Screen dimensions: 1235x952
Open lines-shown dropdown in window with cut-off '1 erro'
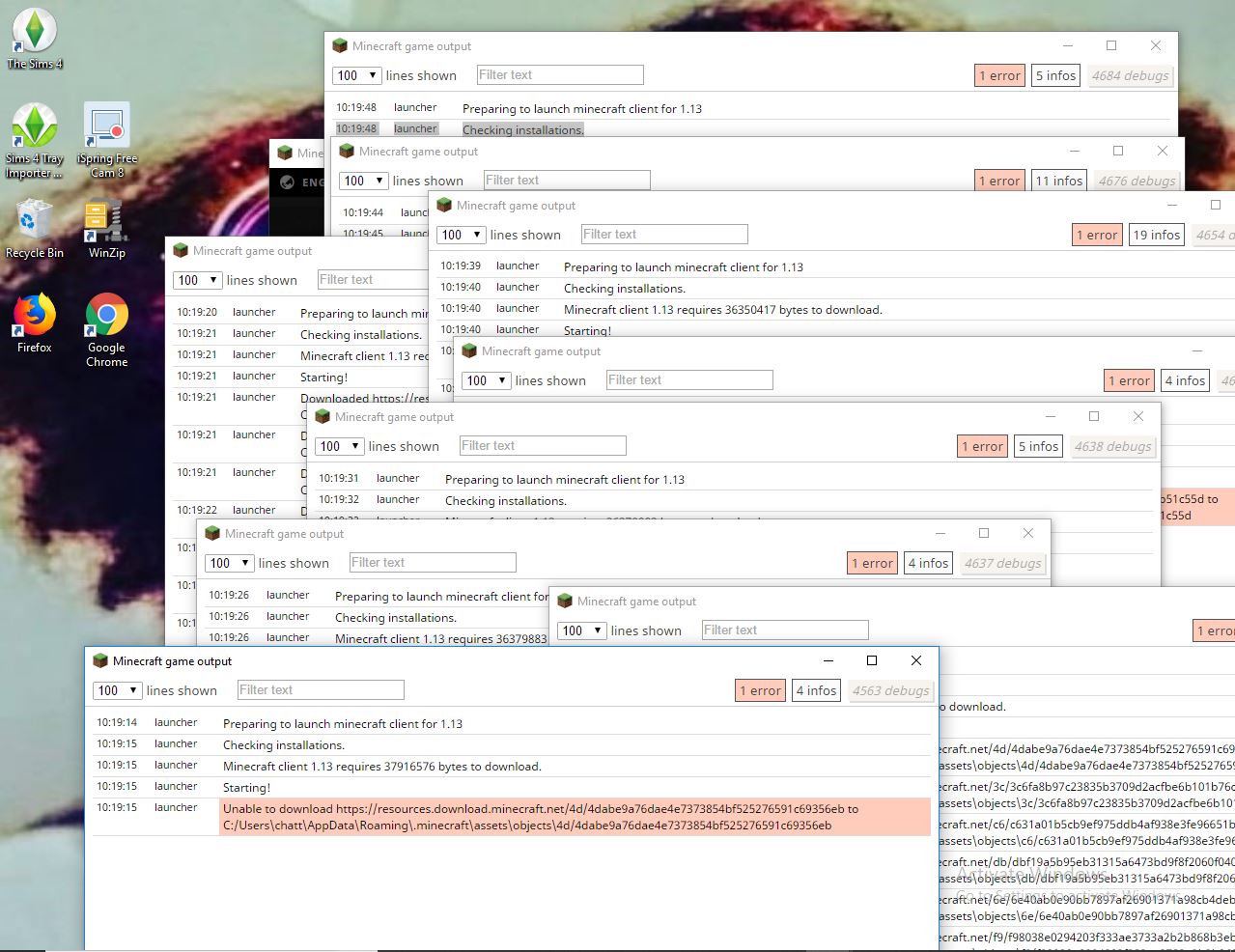[x=581, y=630]
